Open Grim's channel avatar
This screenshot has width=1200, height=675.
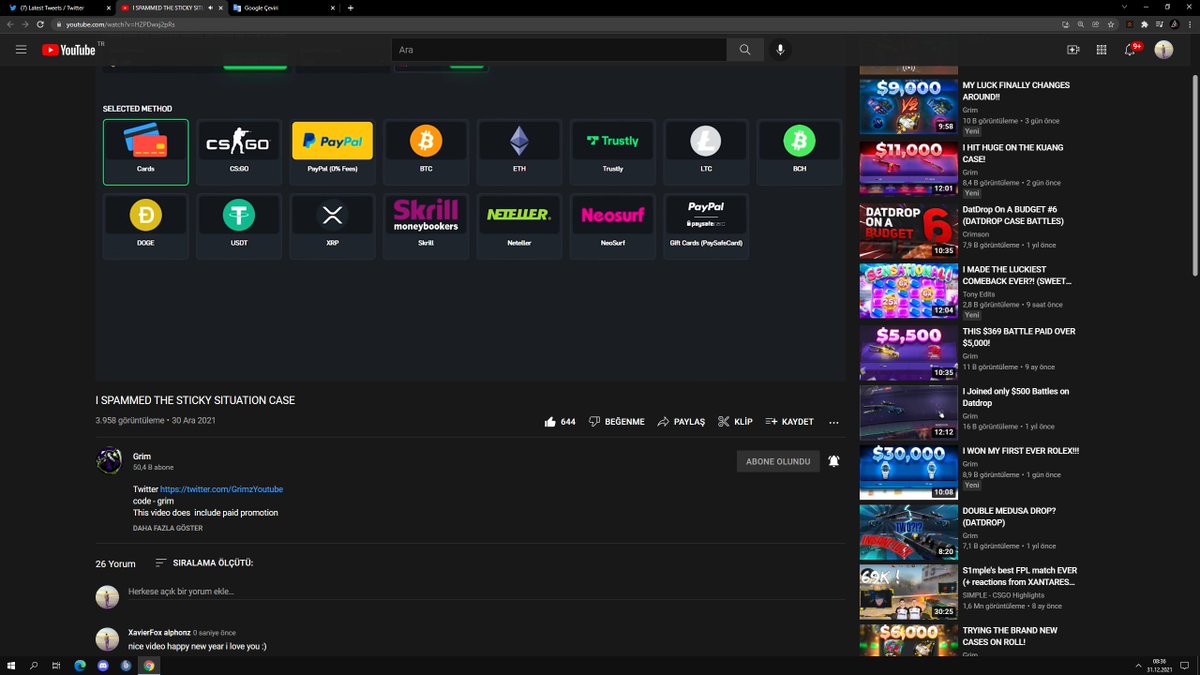(108, 461)
